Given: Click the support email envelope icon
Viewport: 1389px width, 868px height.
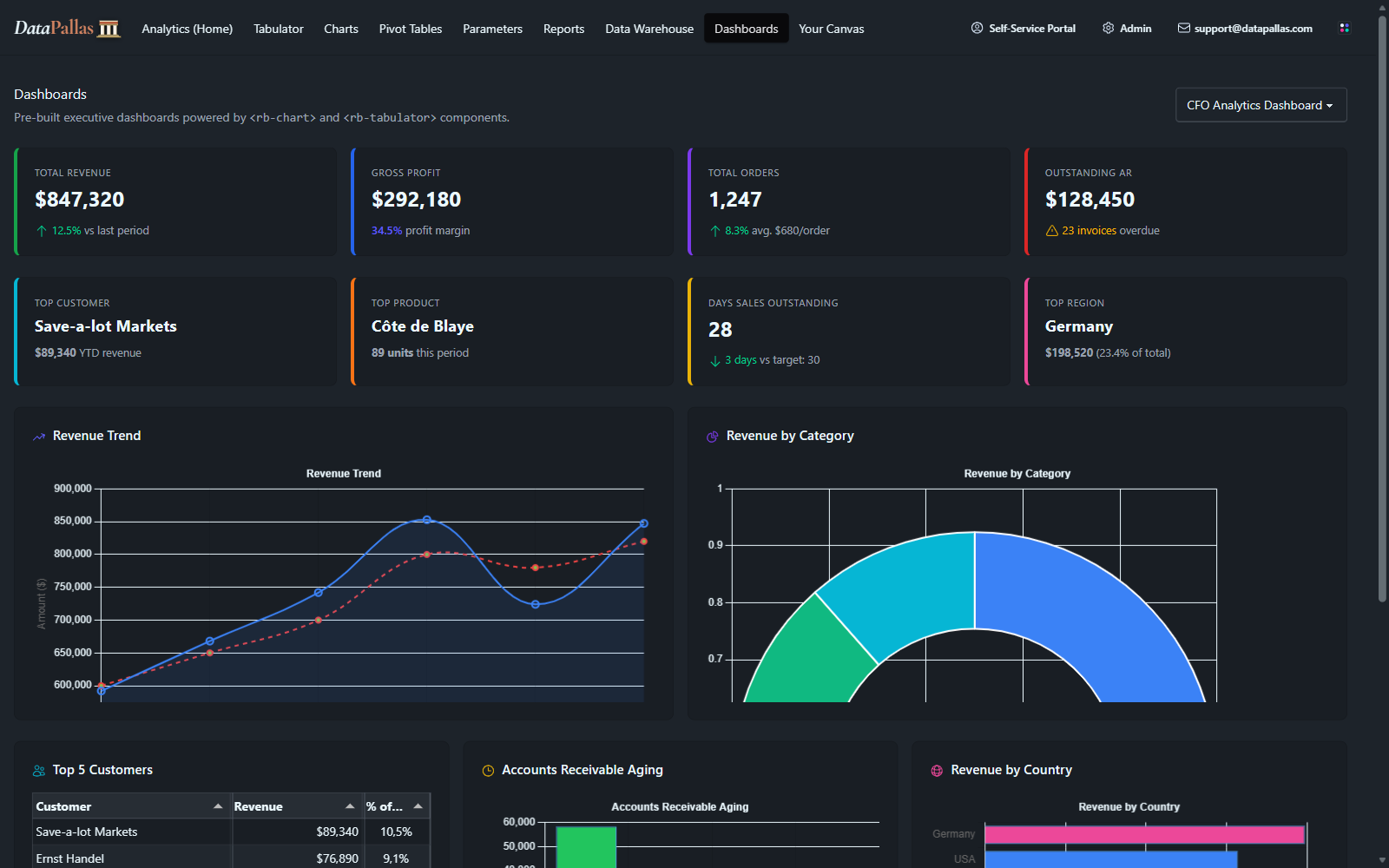Looking at the screenshot, I should click(1183, 28).
